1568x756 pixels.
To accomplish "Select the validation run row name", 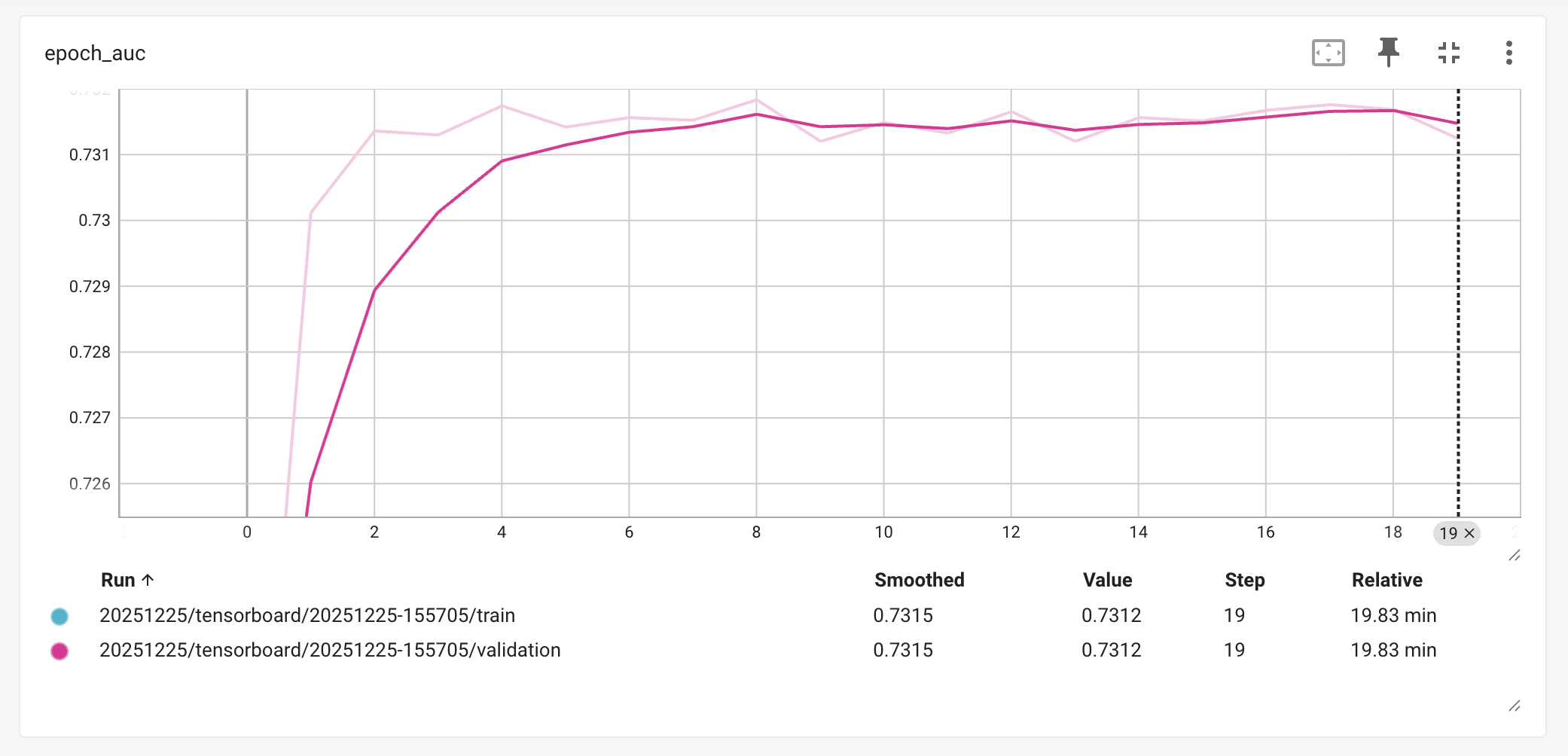I will click(330, 650).
